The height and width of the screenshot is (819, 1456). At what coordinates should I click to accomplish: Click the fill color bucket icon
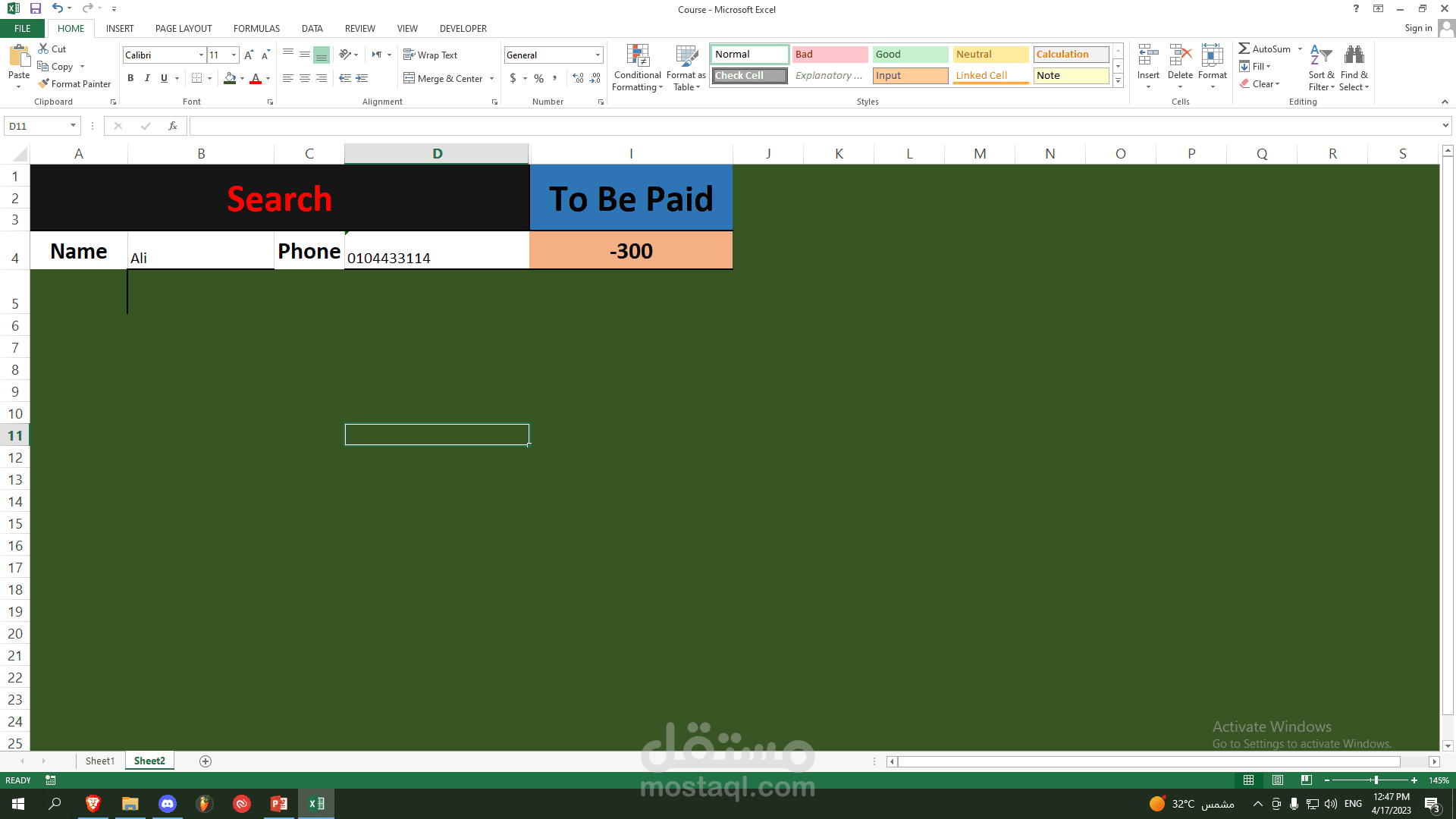(230, 78)
